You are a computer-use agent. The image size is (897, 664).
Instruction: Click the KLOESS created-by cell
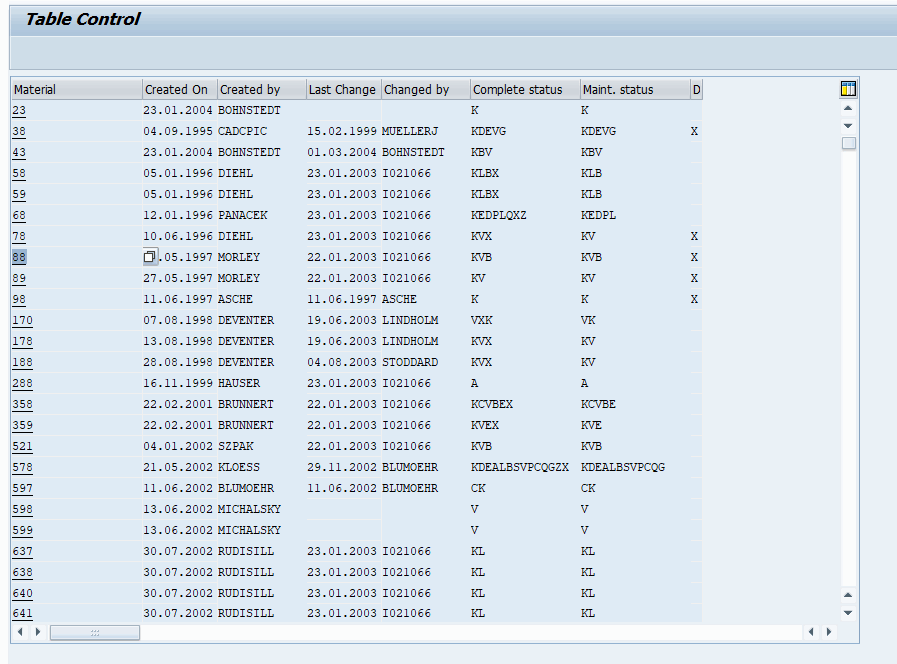pos(239,467)
